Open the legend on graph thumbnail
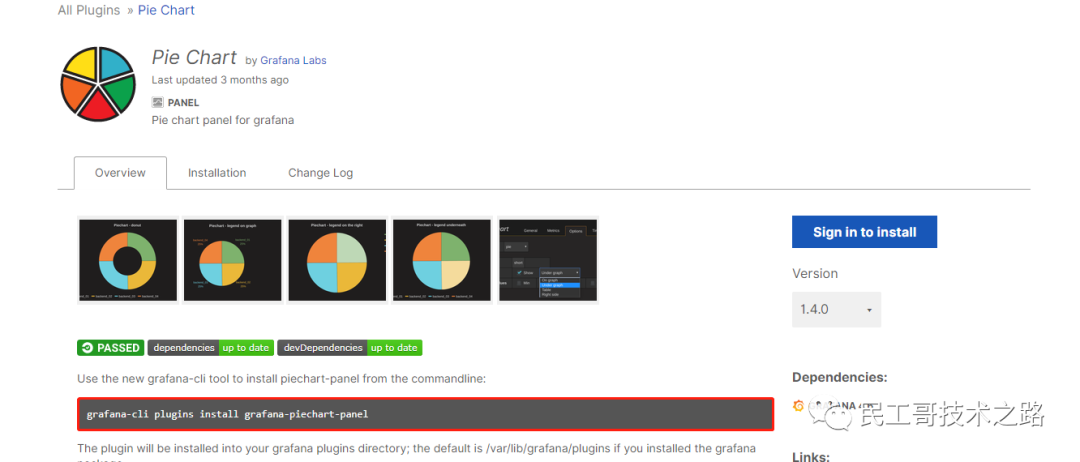Viewport: 1080px width, 462px height. tap(232, 260)
